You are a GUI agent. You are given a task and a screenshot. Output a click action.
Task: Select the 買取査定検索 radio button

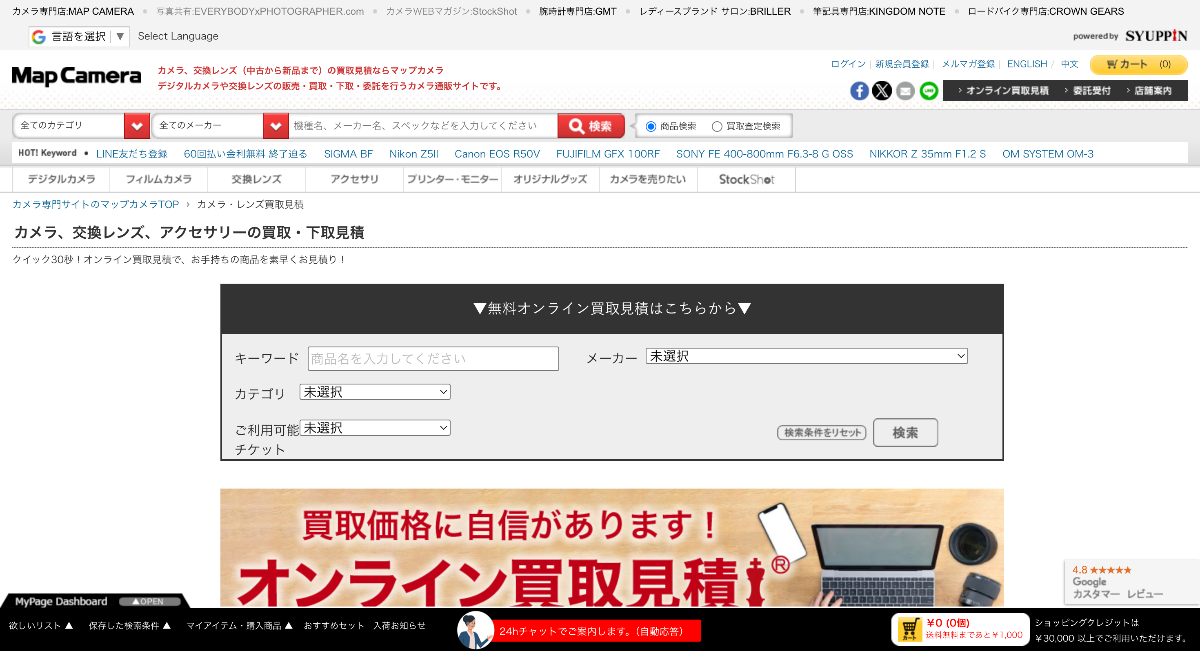click(x=717, y=127)
